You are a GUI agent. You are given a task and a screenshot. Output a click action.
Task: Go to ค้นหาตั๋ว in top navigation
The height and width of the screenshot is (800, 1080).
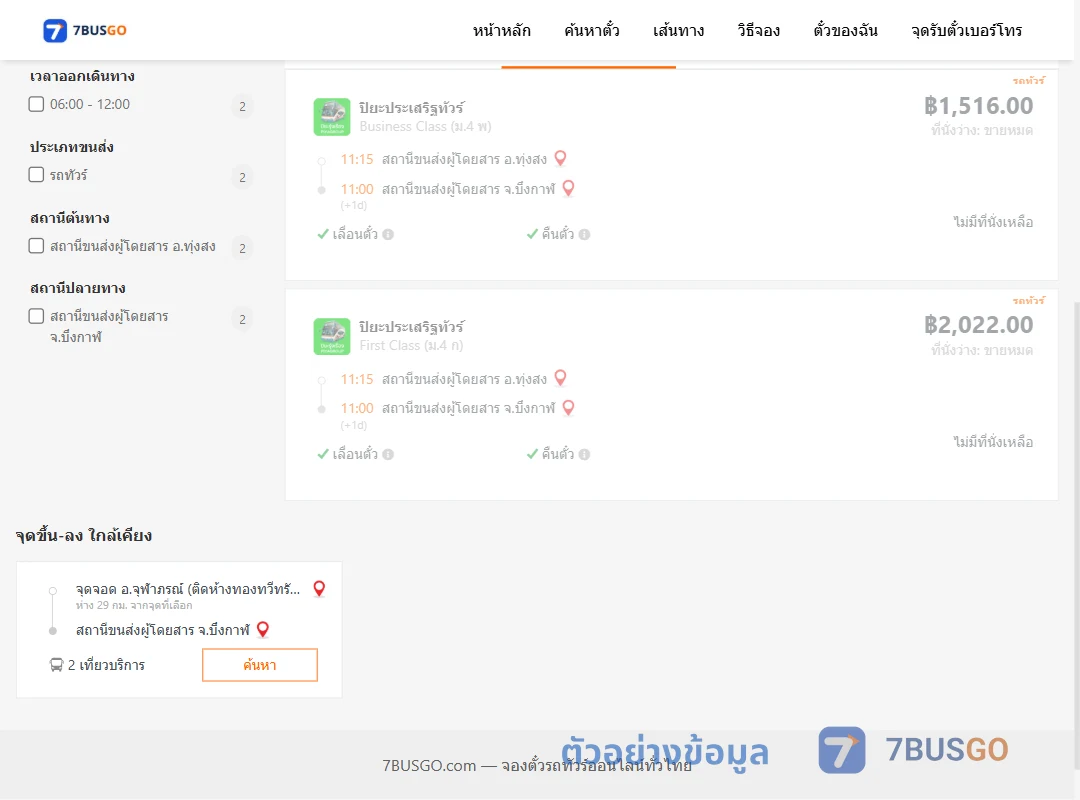(x=592, y=30)
